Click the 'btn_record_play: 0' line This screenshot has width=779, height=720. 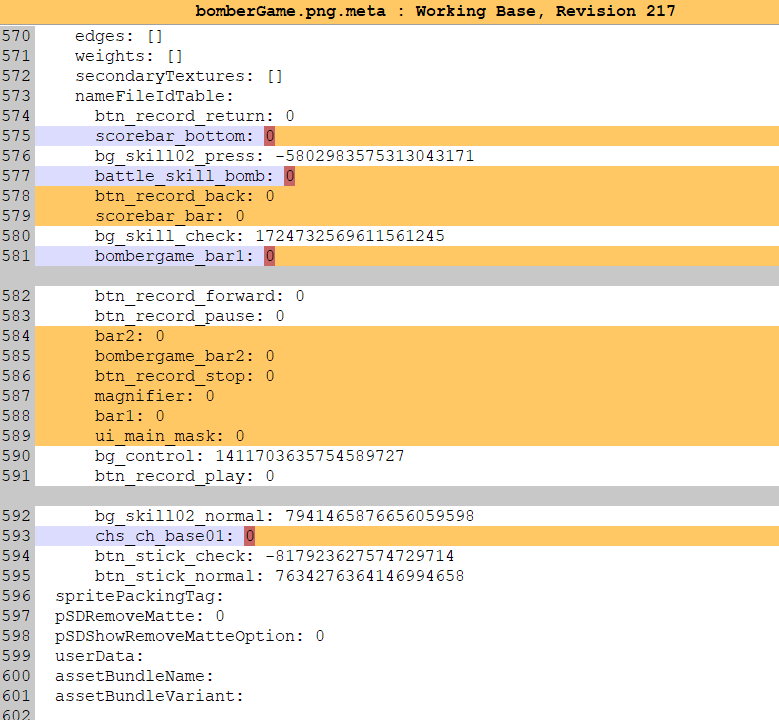(184, 476)
